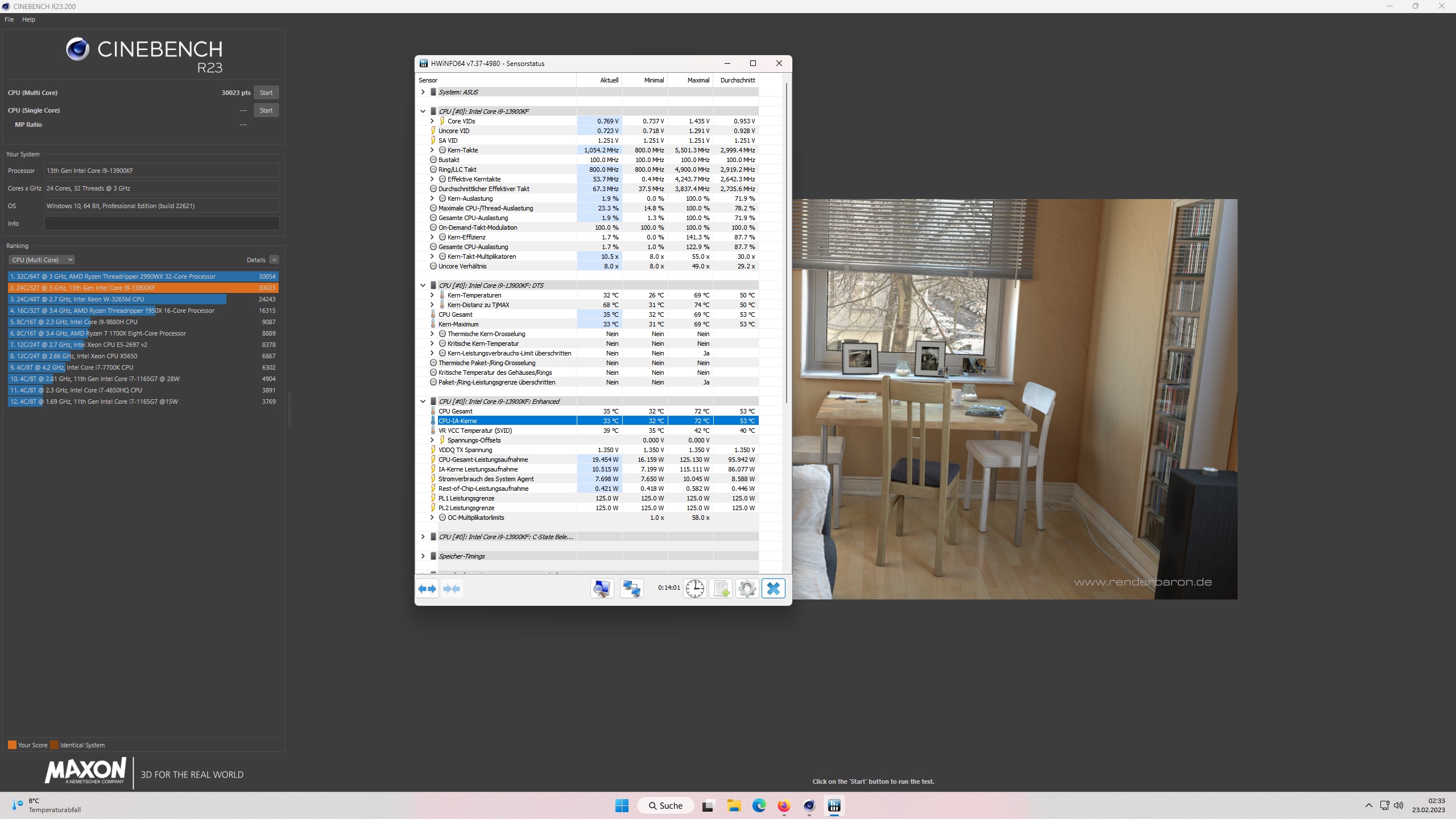Click the Info input field
This screenshot has width=1456, height=819.
(x=162, y=224)
